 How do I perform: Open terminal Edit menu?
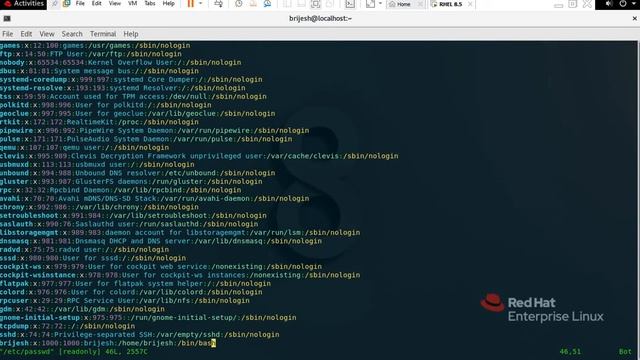tap(26, 34)
